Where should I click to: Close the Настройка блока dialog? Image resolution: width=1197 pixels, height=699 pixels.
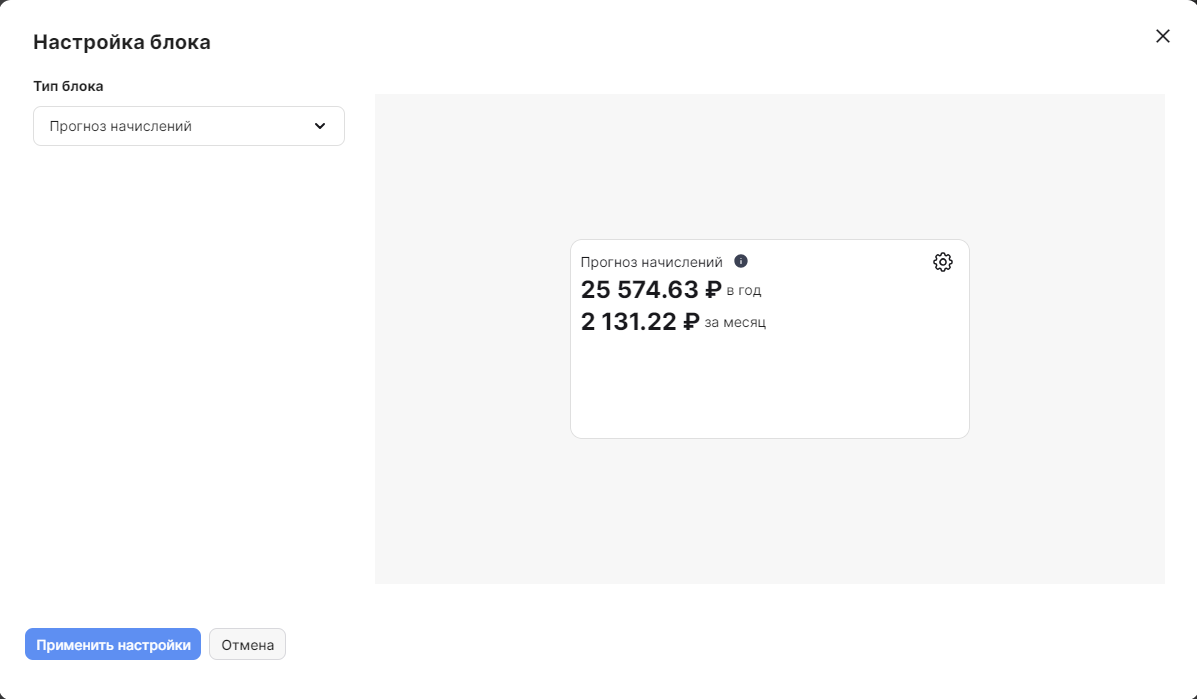[1162, 36]
